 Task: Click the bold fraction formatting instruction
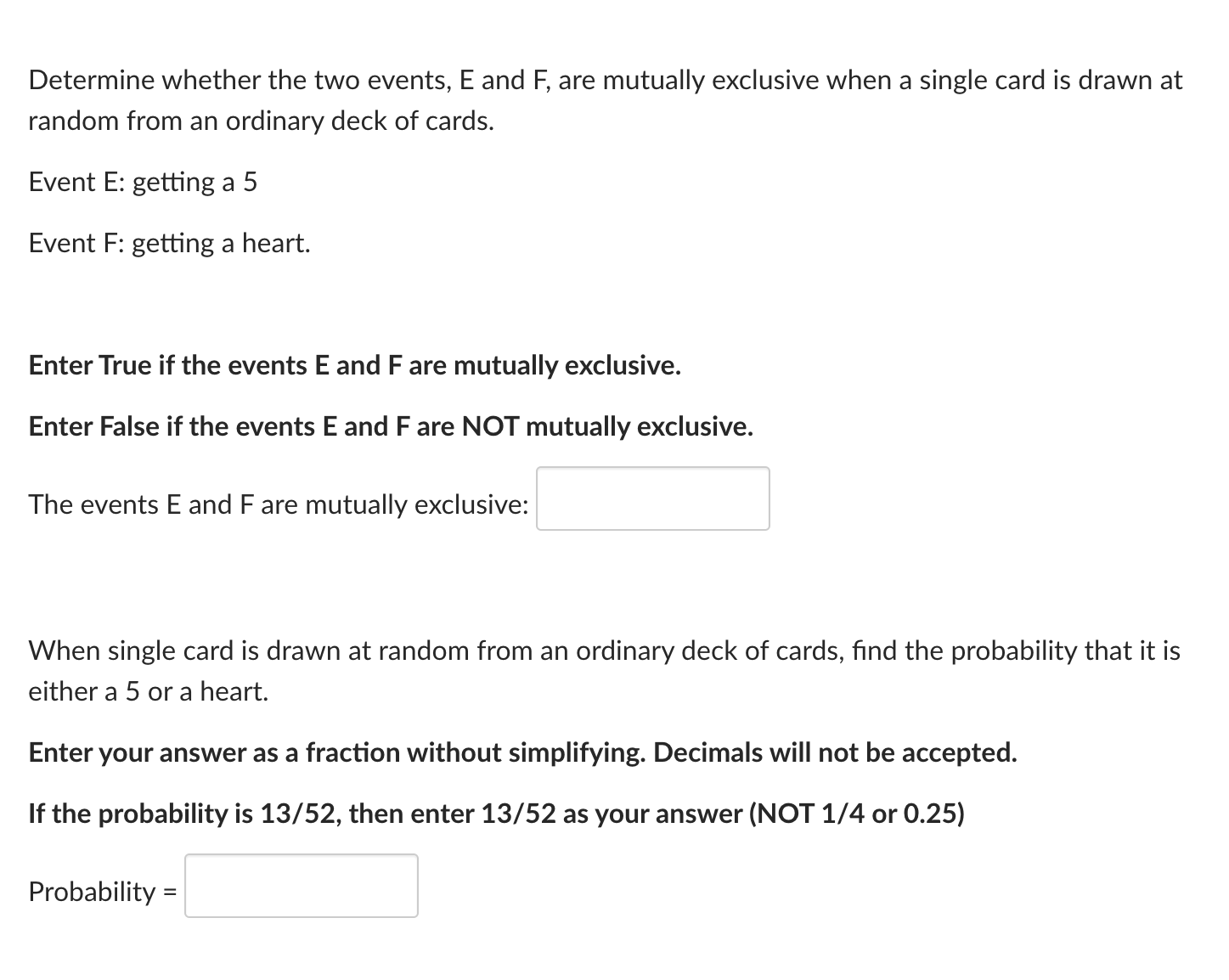[x=521, y=752]
